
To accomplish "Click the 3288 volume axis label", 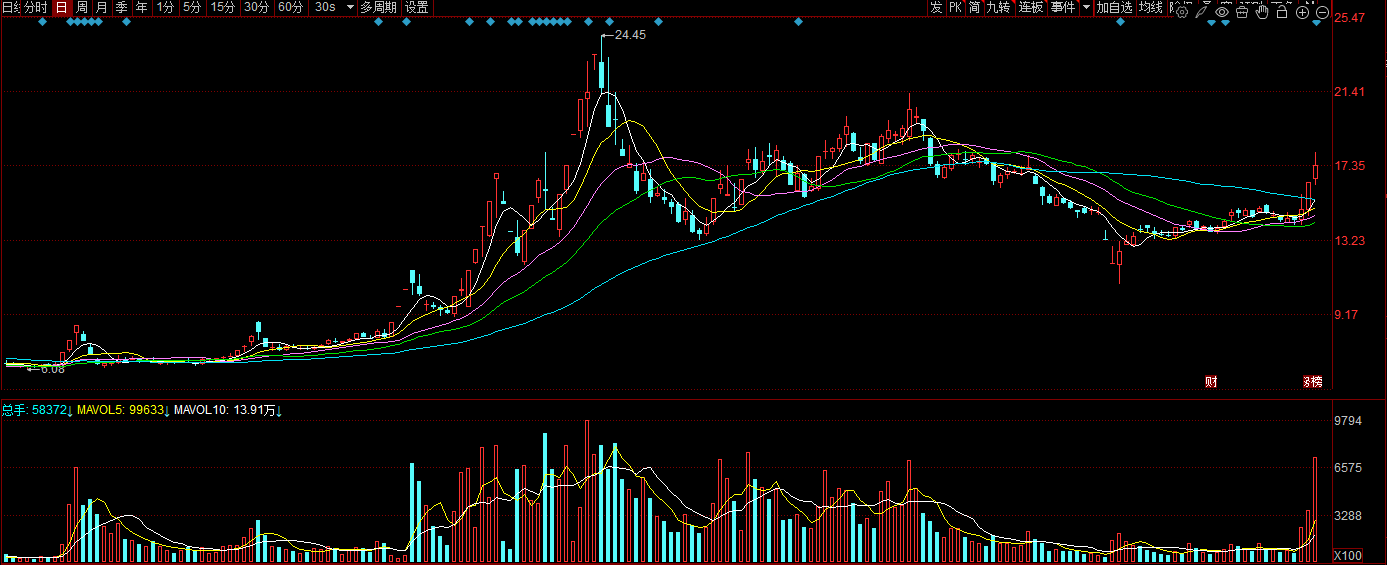I will (x=1350, y=515).
